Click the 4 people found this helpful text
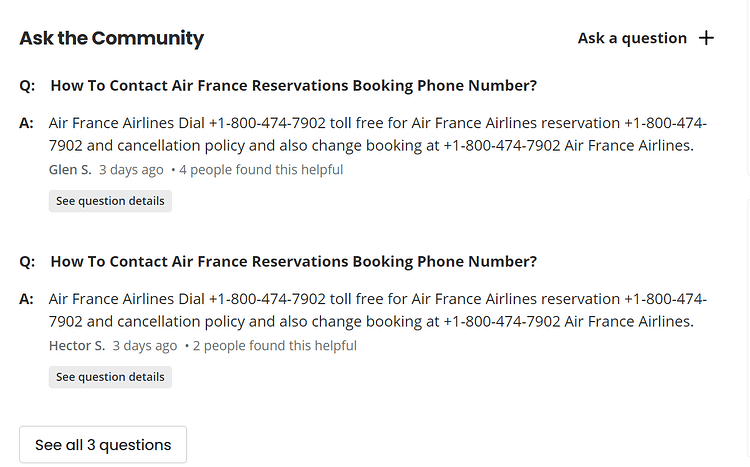The image size is (750, 467). point(261,170)
